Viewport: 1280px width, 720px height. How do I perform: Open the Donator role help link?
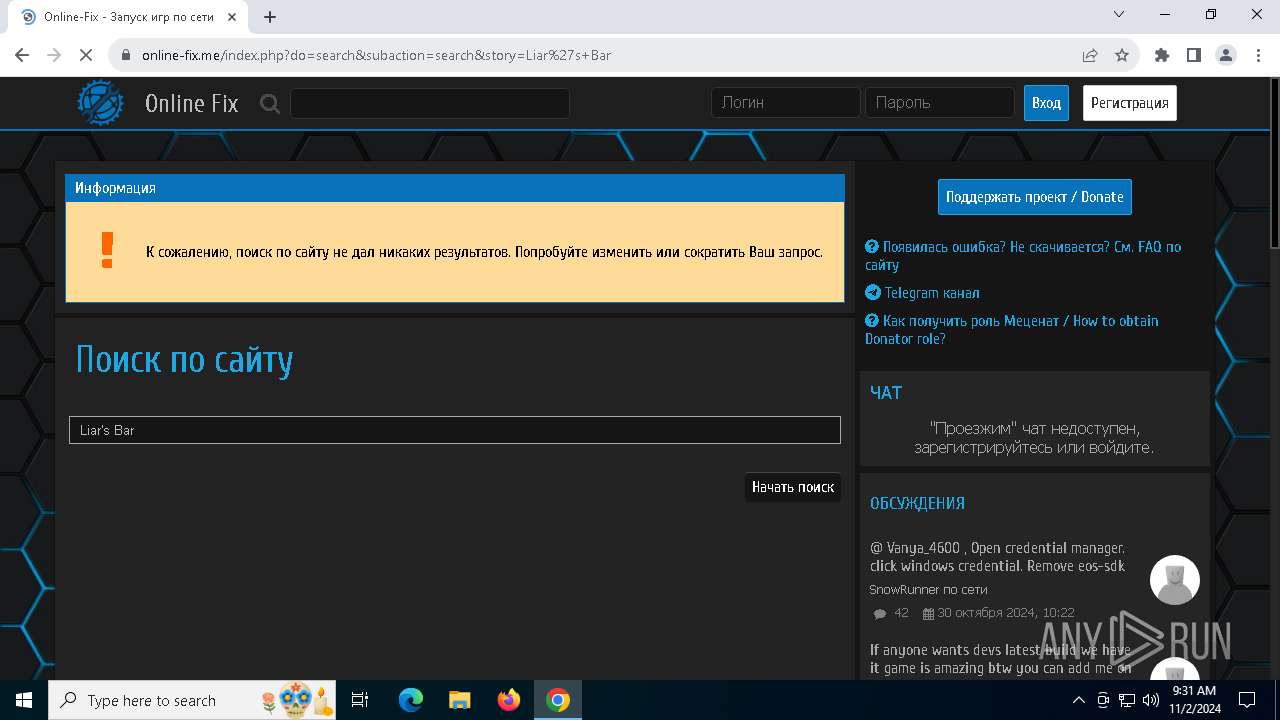1012,329
